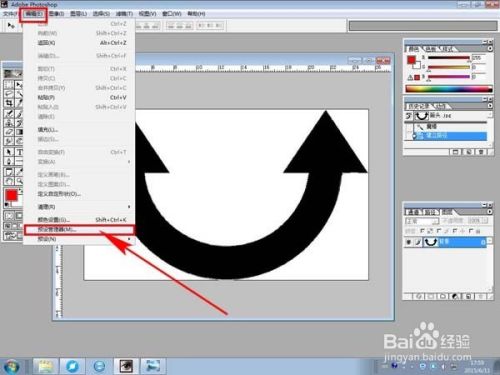Open Windows Explorer folder on taskbar
This screenshot has width=500, height=375.
tap(46, 366)
